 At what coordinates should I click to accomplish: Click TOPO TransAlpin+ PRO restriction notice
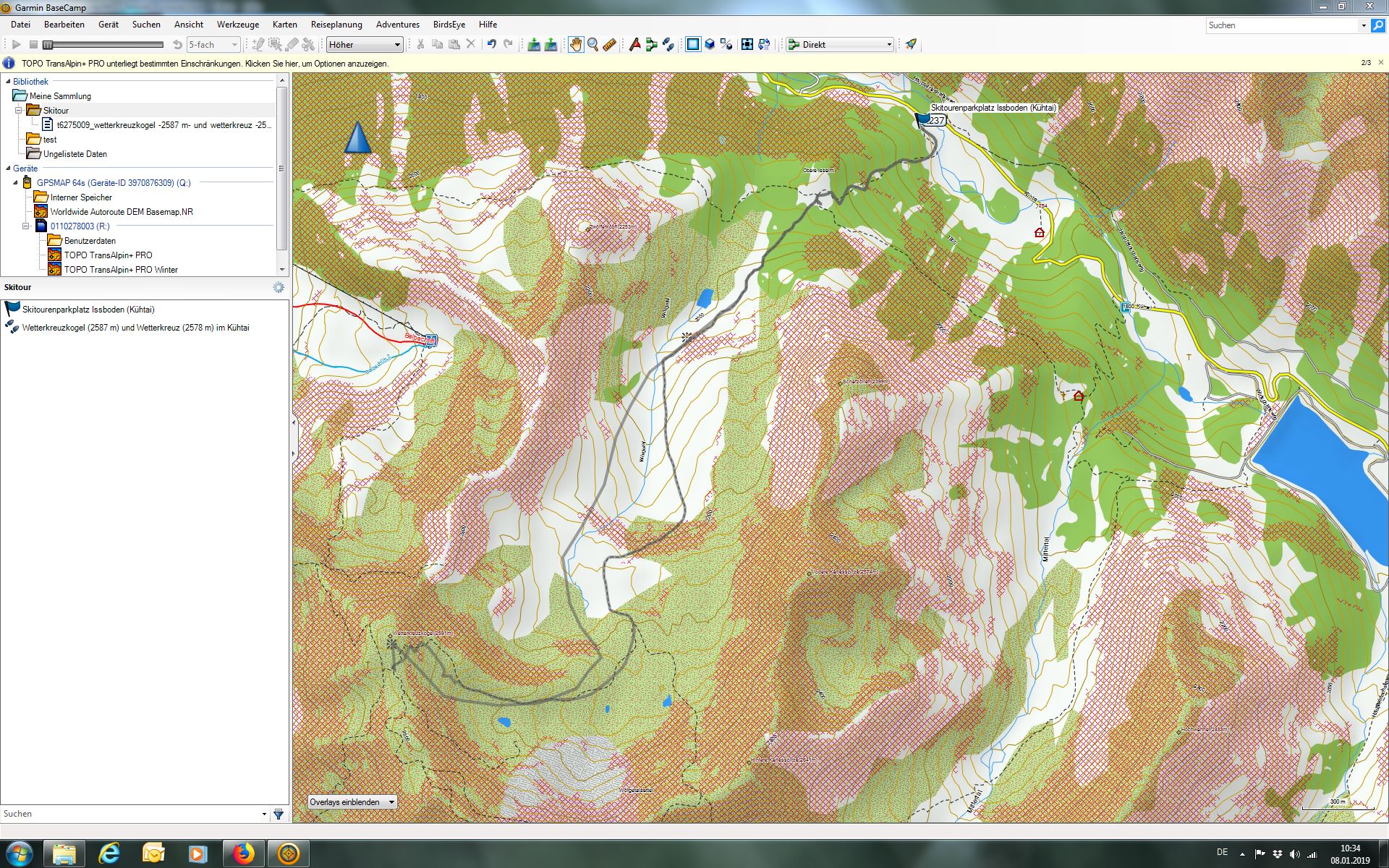coord(205,64)
